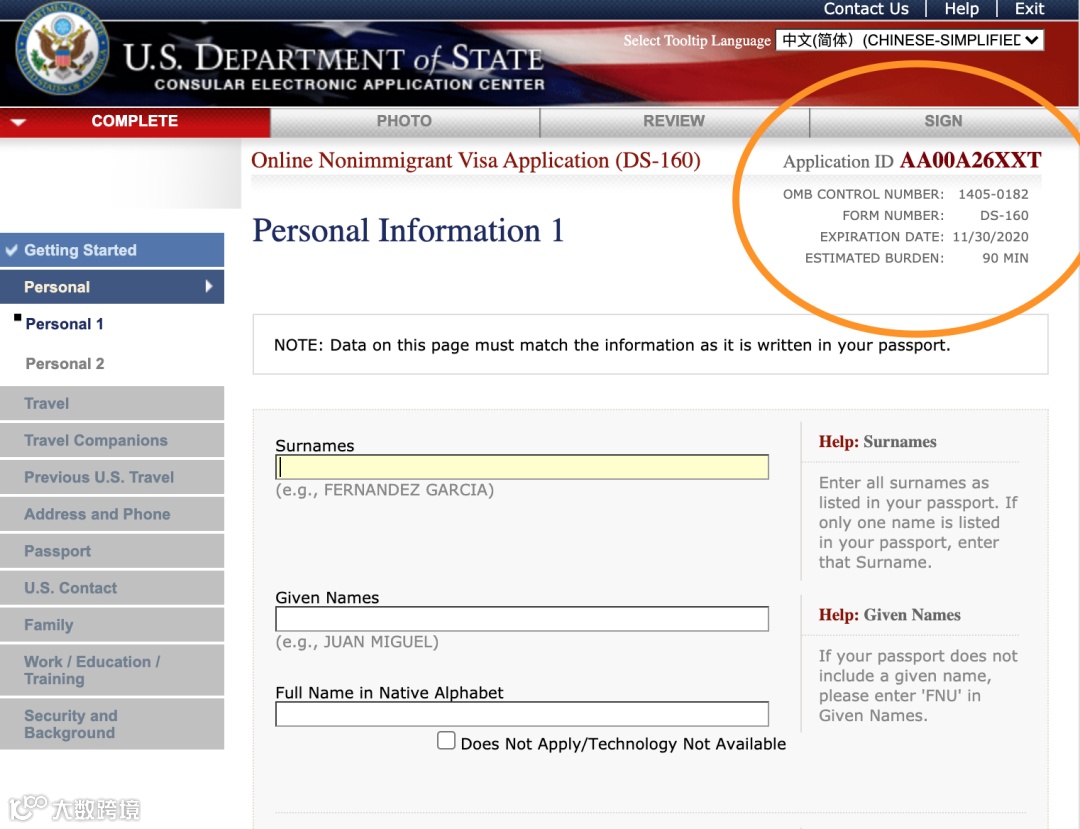Open the Previous U.S. Travel section

(112, 477)
